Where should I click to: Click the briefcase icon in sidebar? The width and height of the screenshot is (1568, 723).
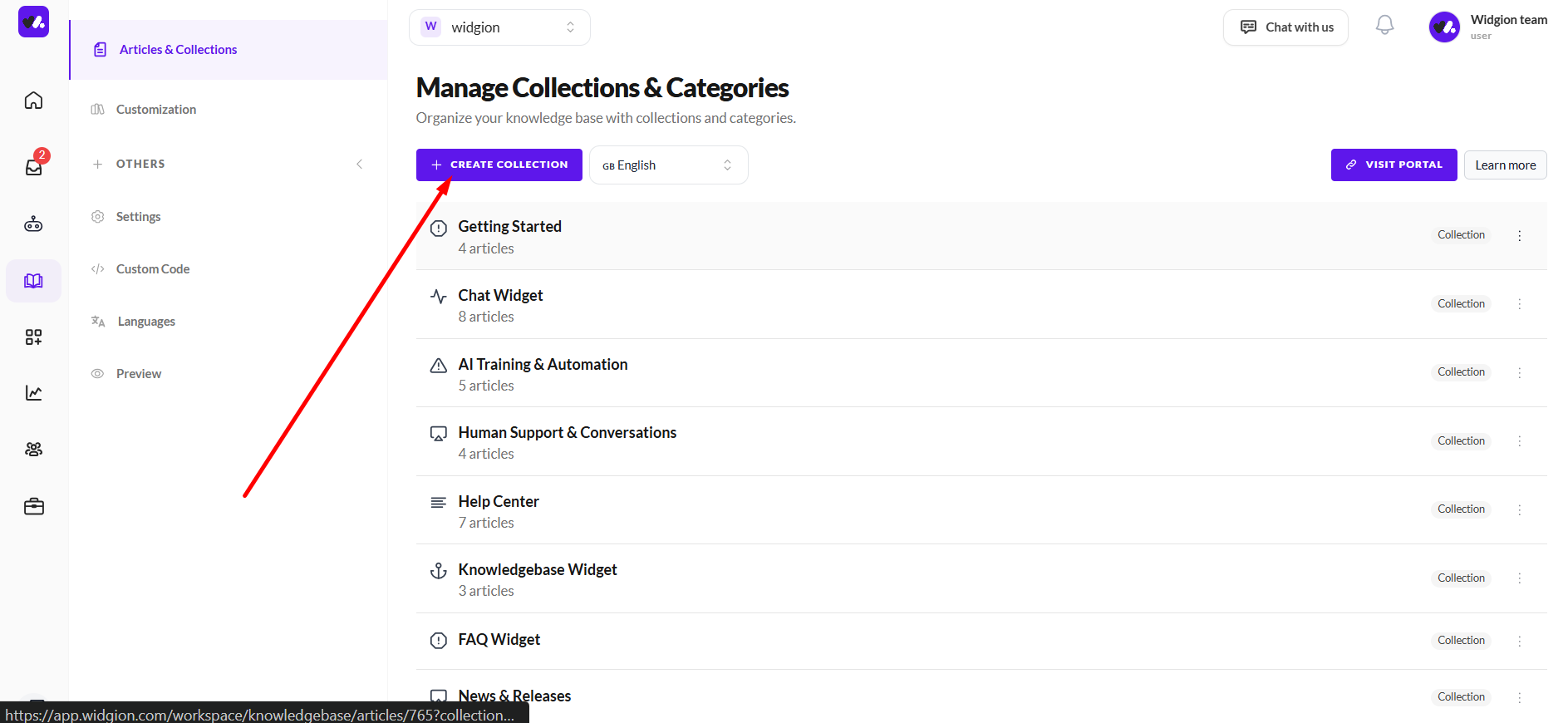click(33, 506)
